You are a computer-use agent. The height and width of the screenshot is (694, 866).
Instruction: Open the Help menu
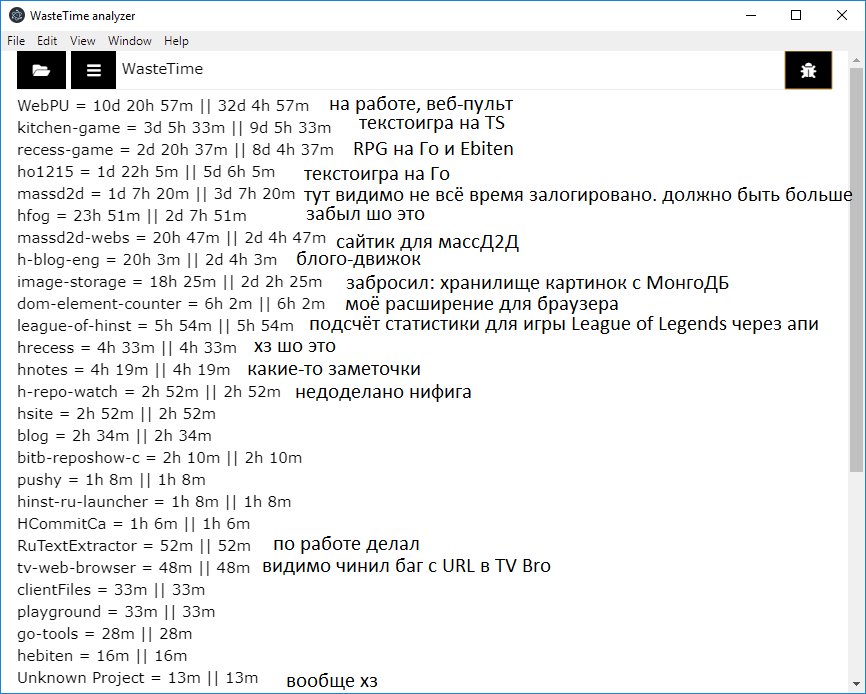point(176,41)
